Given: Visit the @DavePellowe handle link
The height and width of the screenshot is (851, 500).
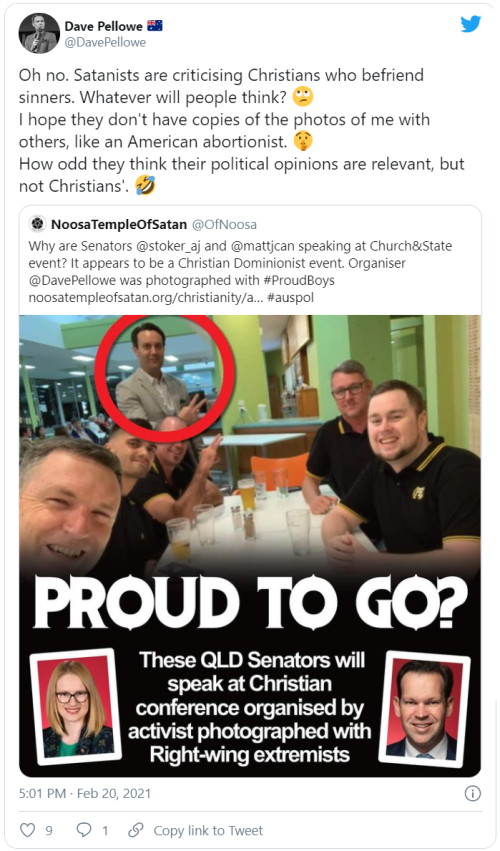Looking at the screenshot, I should coord(105,42).
